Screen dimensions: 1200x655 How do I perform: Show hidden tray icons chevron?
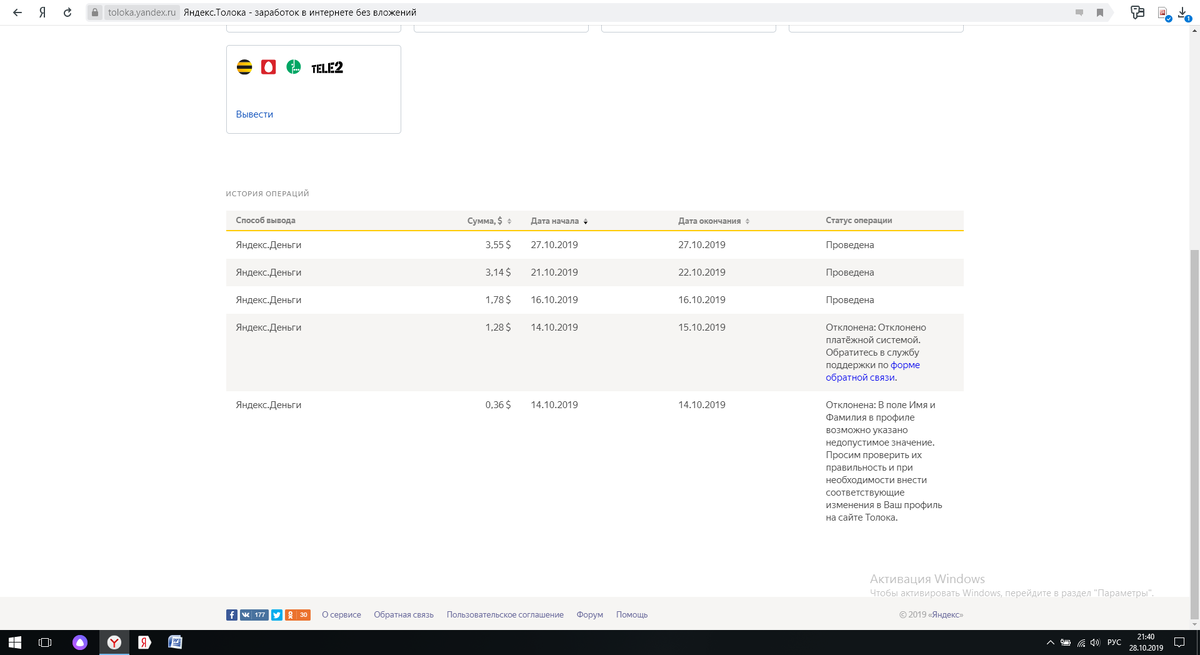pyautogui.click(x=1050, y=642)
